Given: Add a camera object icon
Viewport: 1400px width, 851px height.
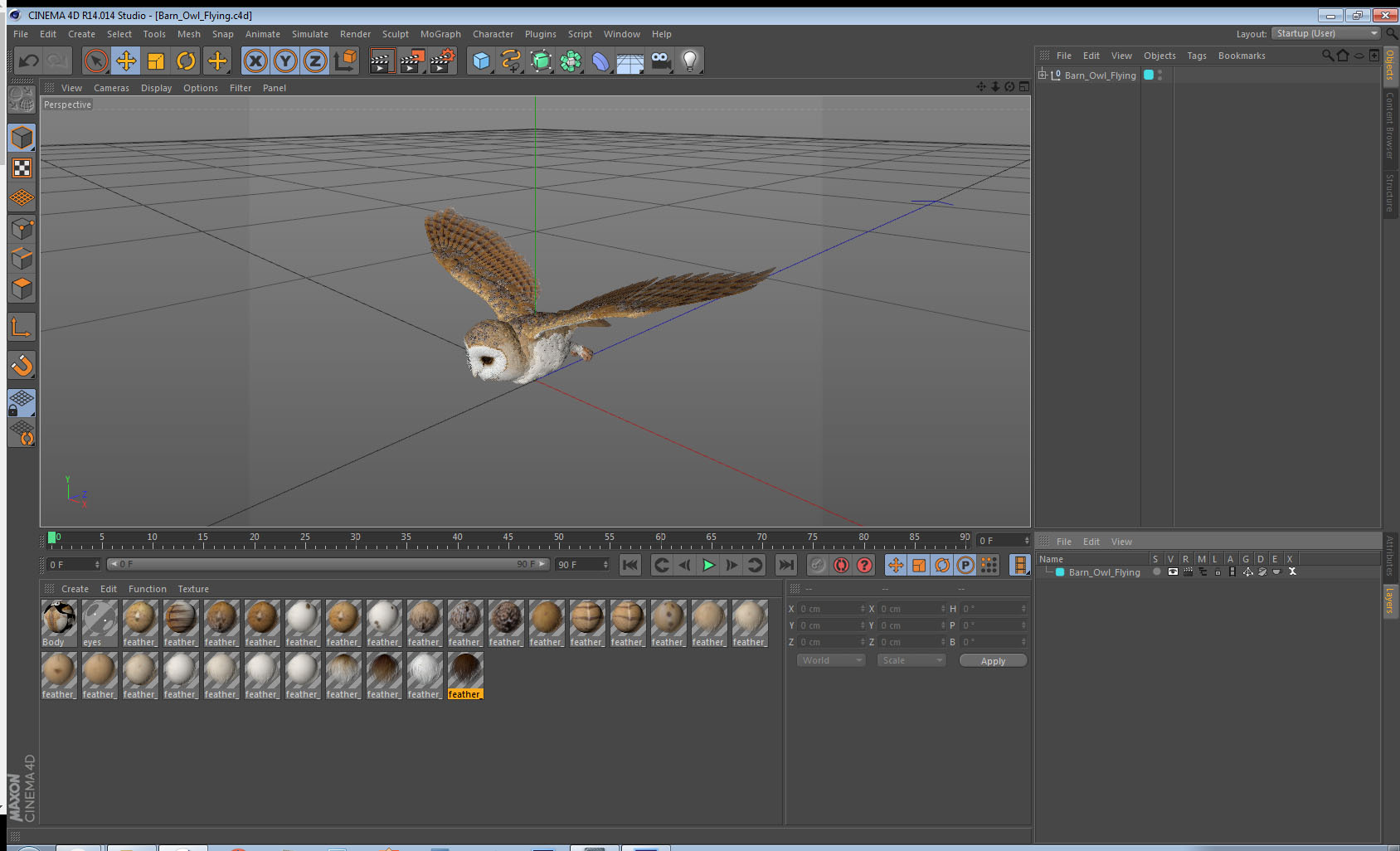Looking at the screenshot, I should pyautogui.click(x=660, y=61).
